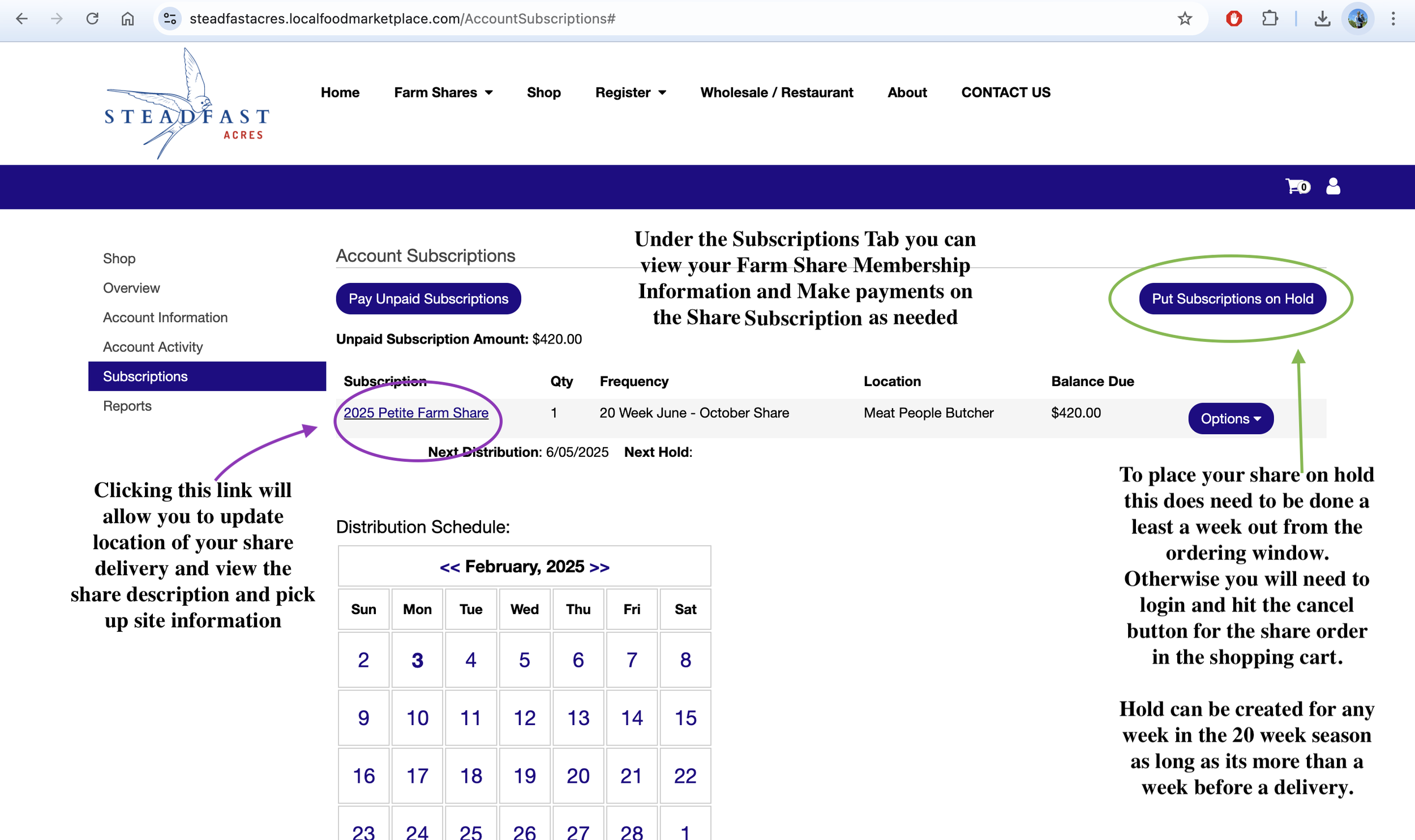This screenshot has height=840, width=1415.
Task: Open the browser extensions puzzle icon
Action: point(1270,19)
